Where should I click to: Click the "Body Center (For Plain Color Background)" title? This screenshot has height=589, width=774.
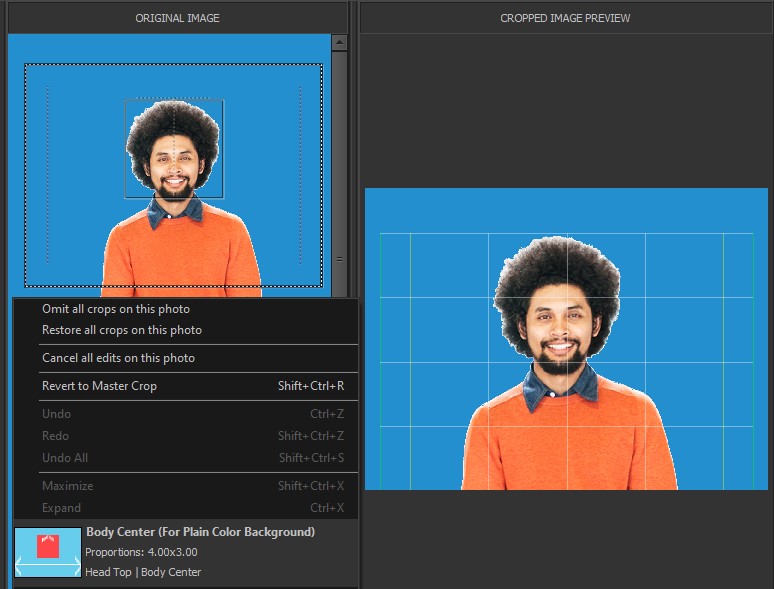pos(200,532)
